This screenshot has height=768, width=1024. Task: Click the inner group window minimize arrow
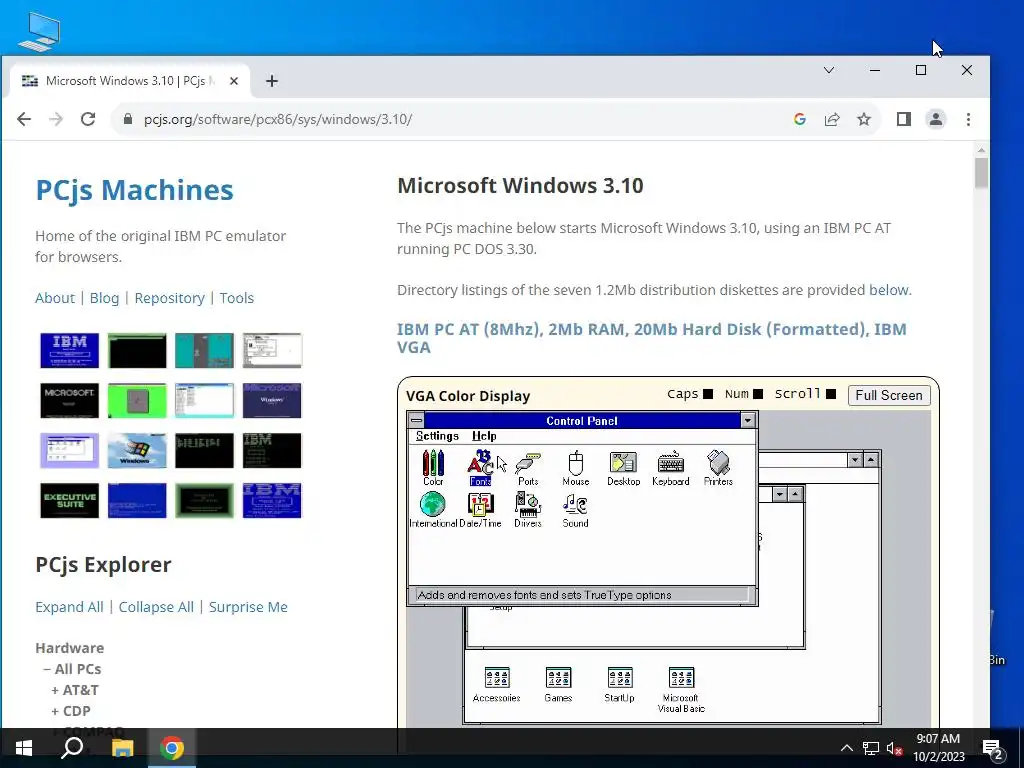pos(780,494)
